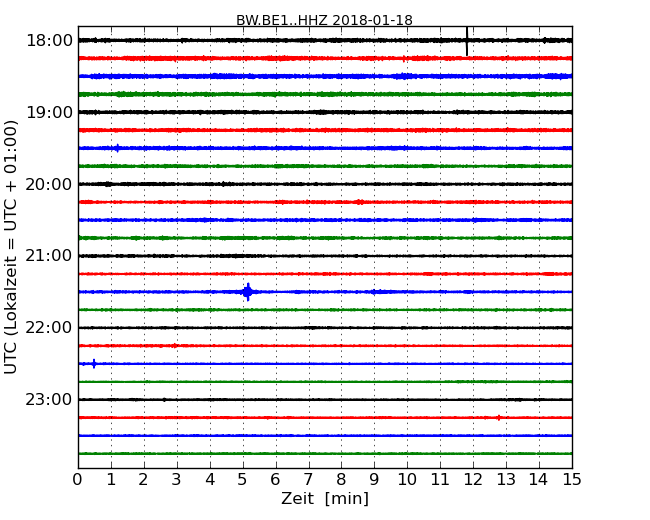
Task: Click x-axis tick label 4
Action: pos(210,479)
